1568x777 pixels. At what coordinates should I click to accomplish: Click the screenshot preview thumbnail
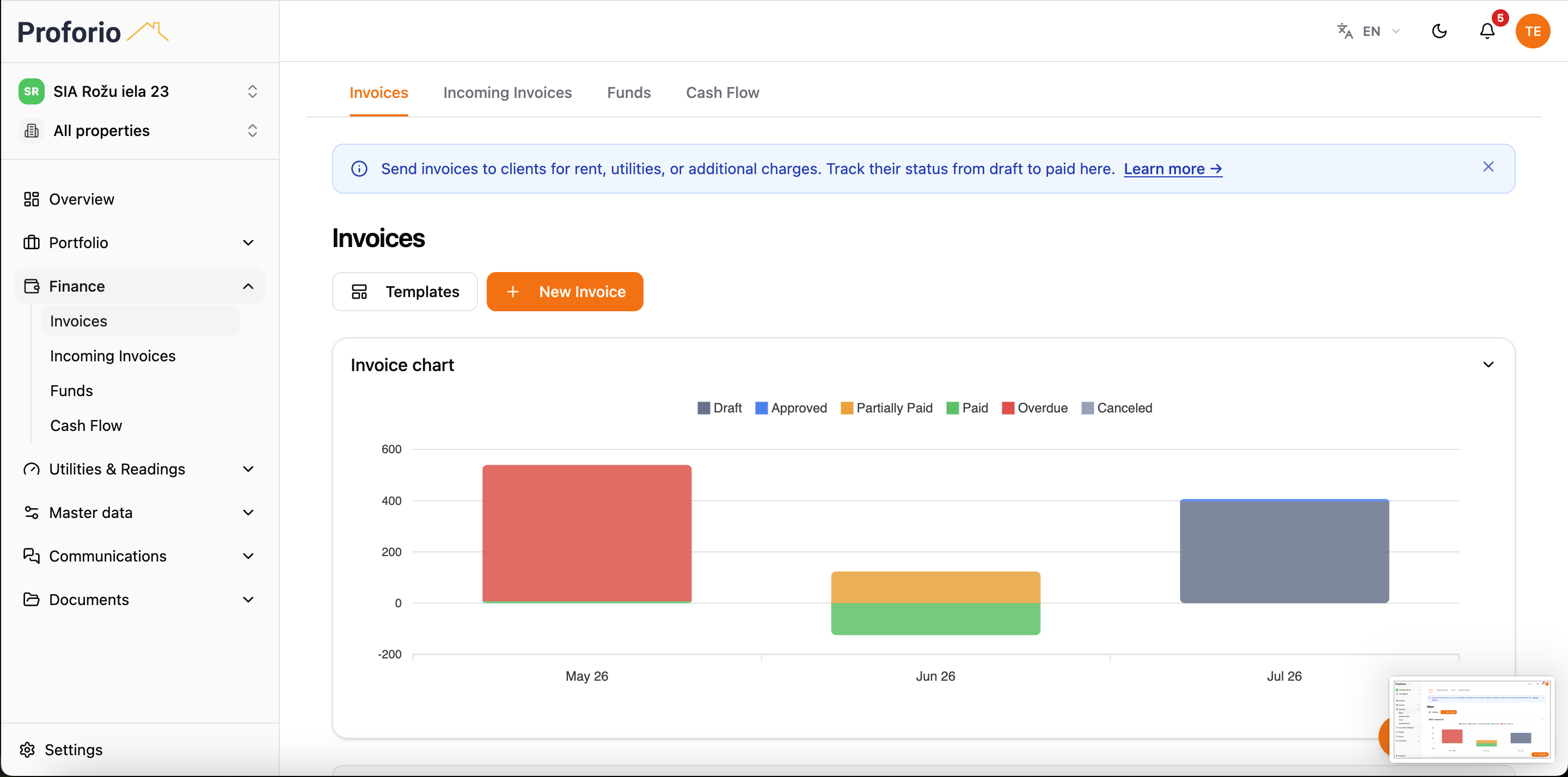pyautogui.click(x=1471, y=719)
